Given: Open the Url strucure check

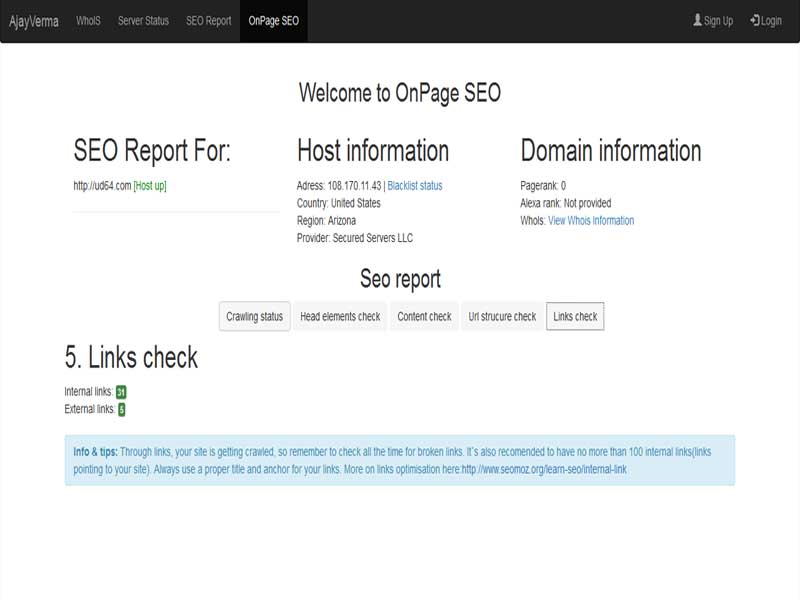Looking at the screenshot, I should point(502,316).
